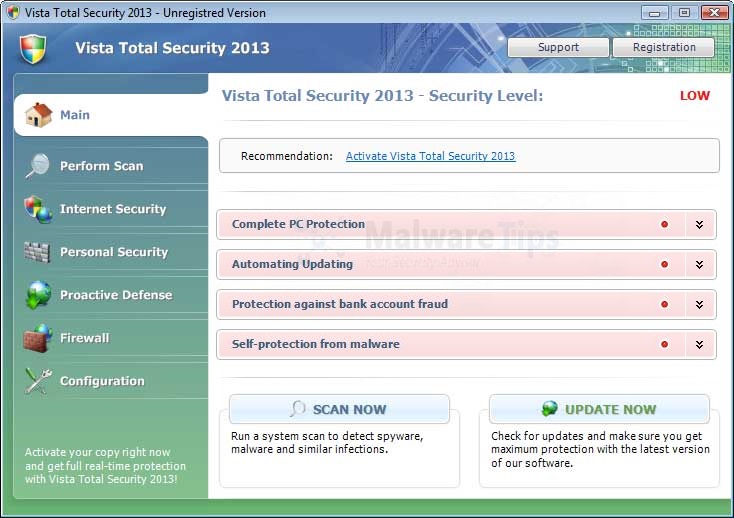The image size is (734, 518).
Task: Click the Configuration tools icon
Action: coord(38,381)
